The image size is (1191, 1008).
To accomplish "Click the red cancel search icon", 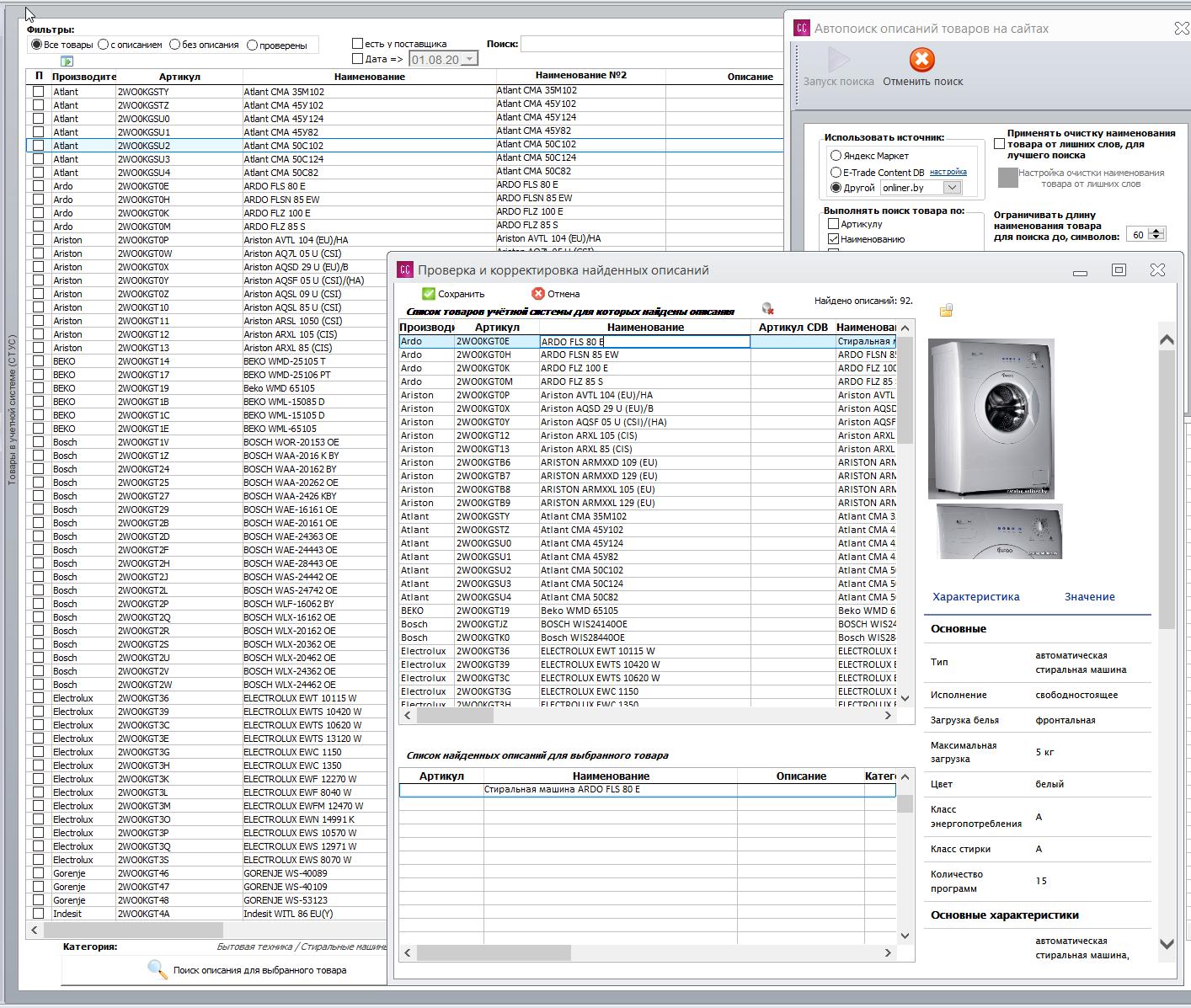I will [922, 60].
